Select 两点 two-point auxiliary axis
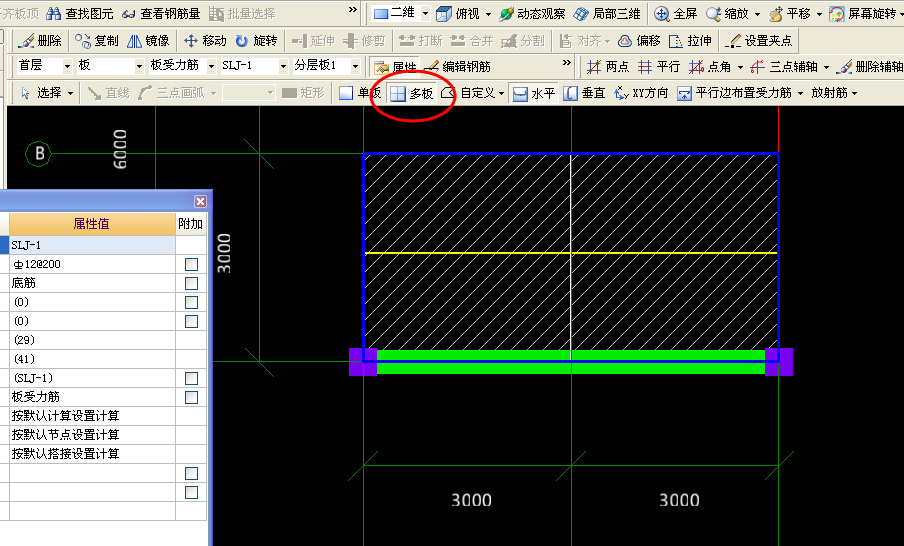 608,67
